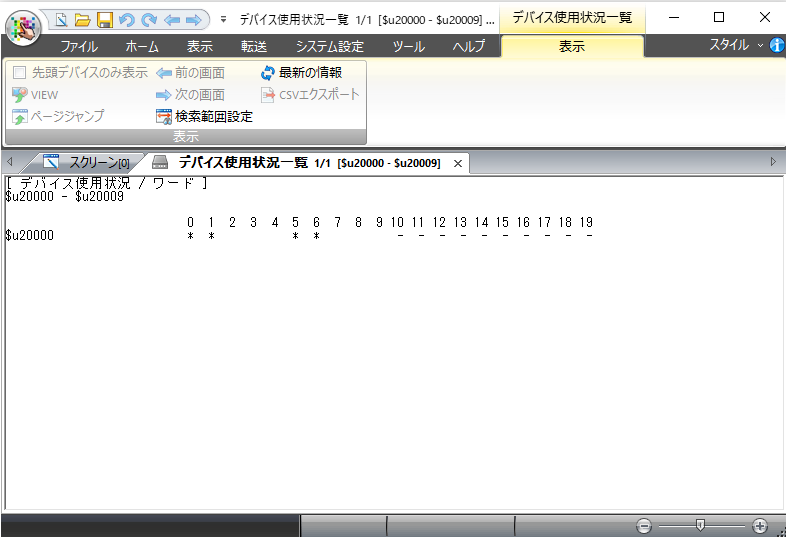Toggle 先頭デバイスのみ表示 checkbox
The image size is (786, 537).
[21, 73]
